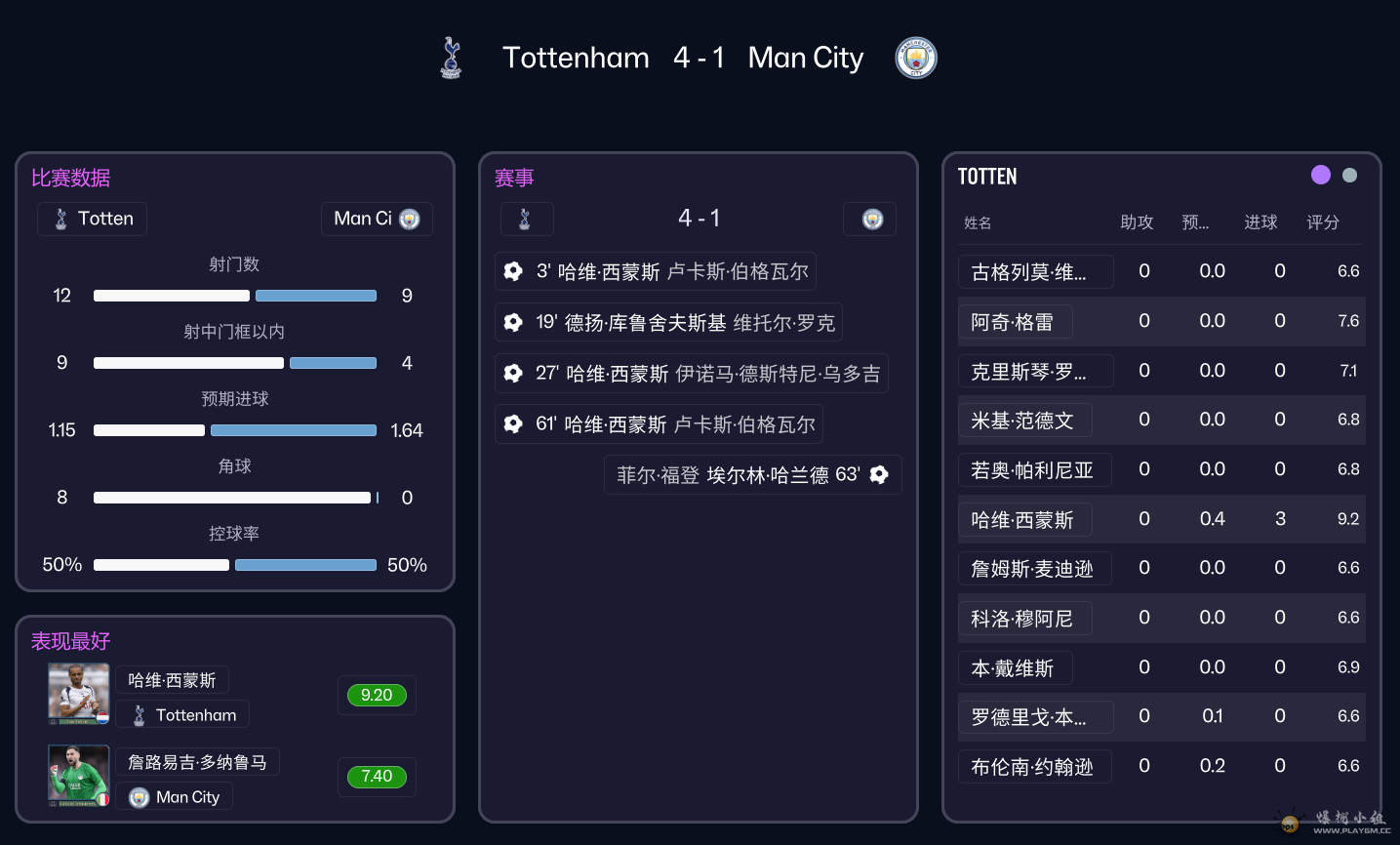Image resolution: width=1400 pixels, height=845 pixels.
Task: Click the Tottenham crest in the page header
Action: point(451,58)
